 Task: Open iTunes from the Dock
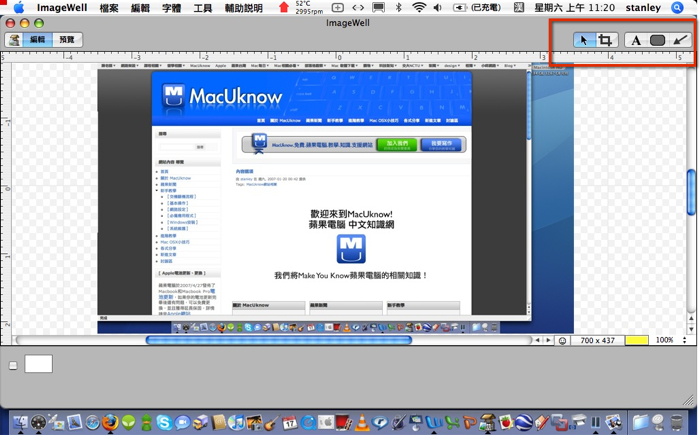237,422
